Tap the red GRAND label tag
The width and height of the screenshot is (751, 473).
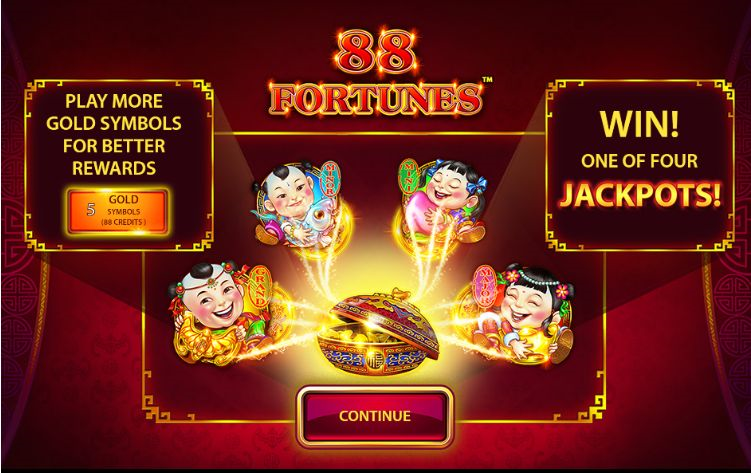260,286
